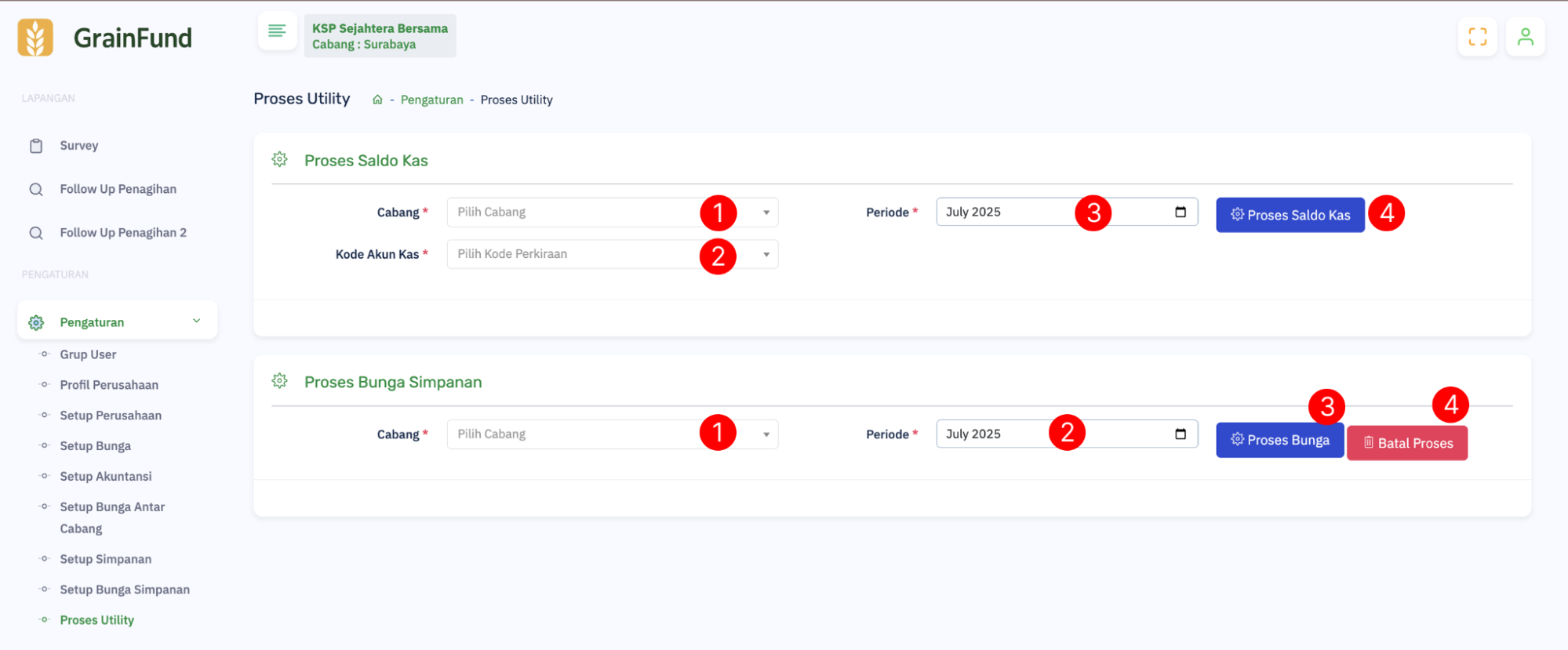Click the Follow Up Penagihan search icon
Image resolution: width=1568 pixels, height=650 pixels.
click(x=36, y=189)
